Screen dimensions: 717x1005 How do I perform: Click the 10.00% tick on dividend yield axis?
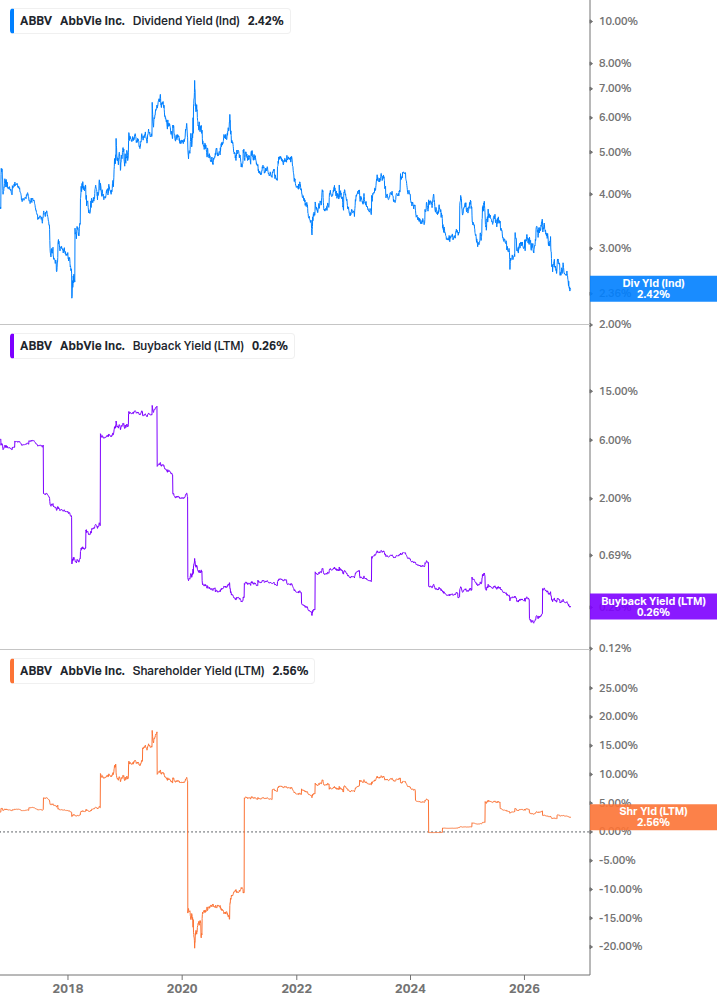pos(618,21)
